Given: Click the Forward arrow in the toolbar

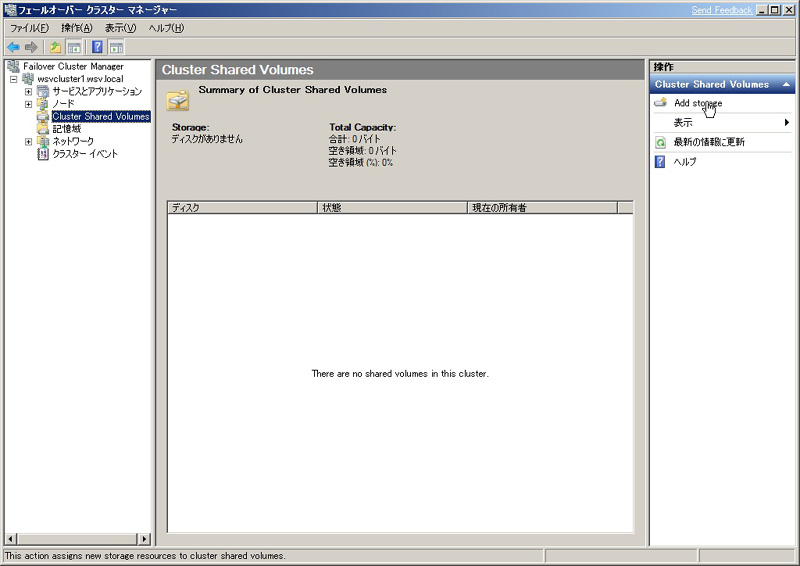Looking at the screenshot, I should point(31,47).
